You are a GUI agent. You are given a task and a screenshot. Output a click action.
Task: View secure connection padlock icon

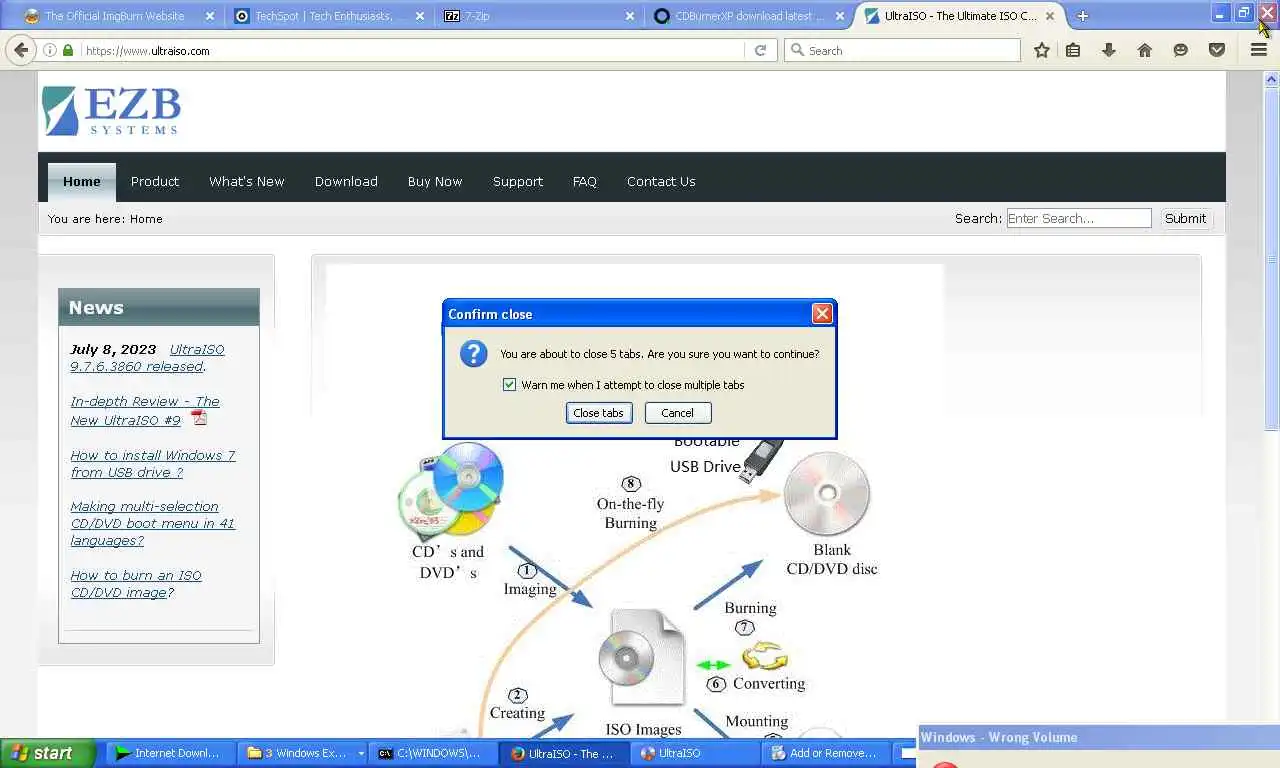pos(68,50)
